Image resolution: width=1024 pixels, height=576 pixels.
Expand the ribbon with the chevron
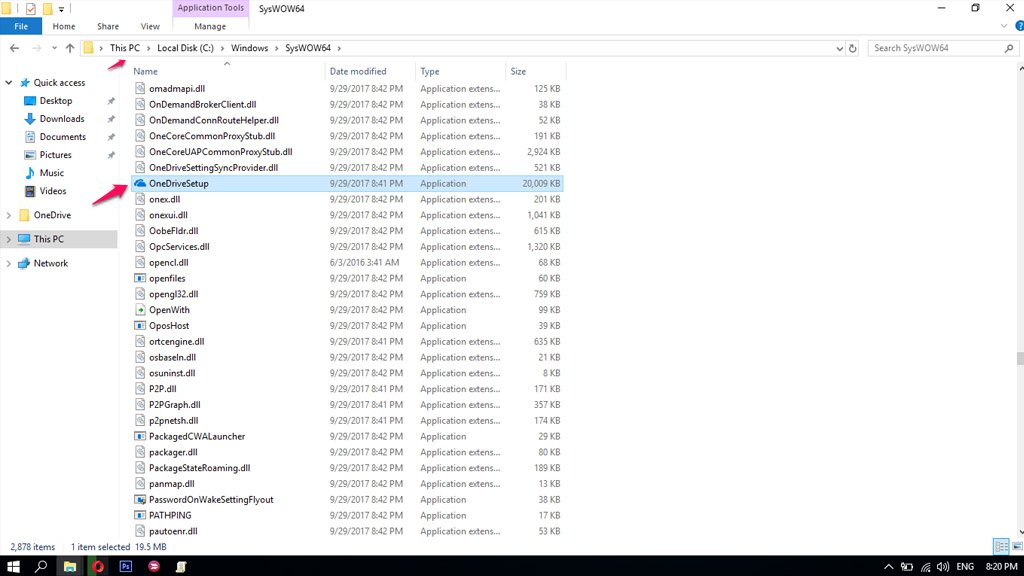[x=1004, y=26]
